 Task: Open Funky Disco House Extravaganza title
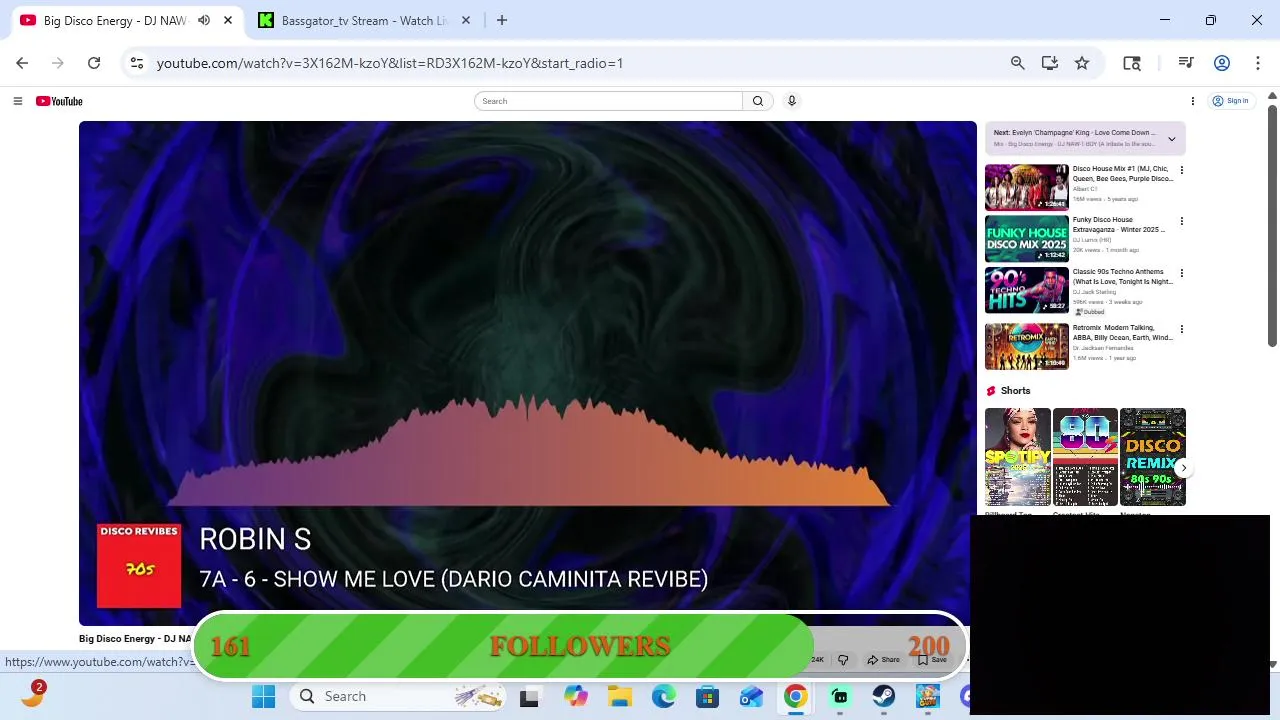[1118, 225]
